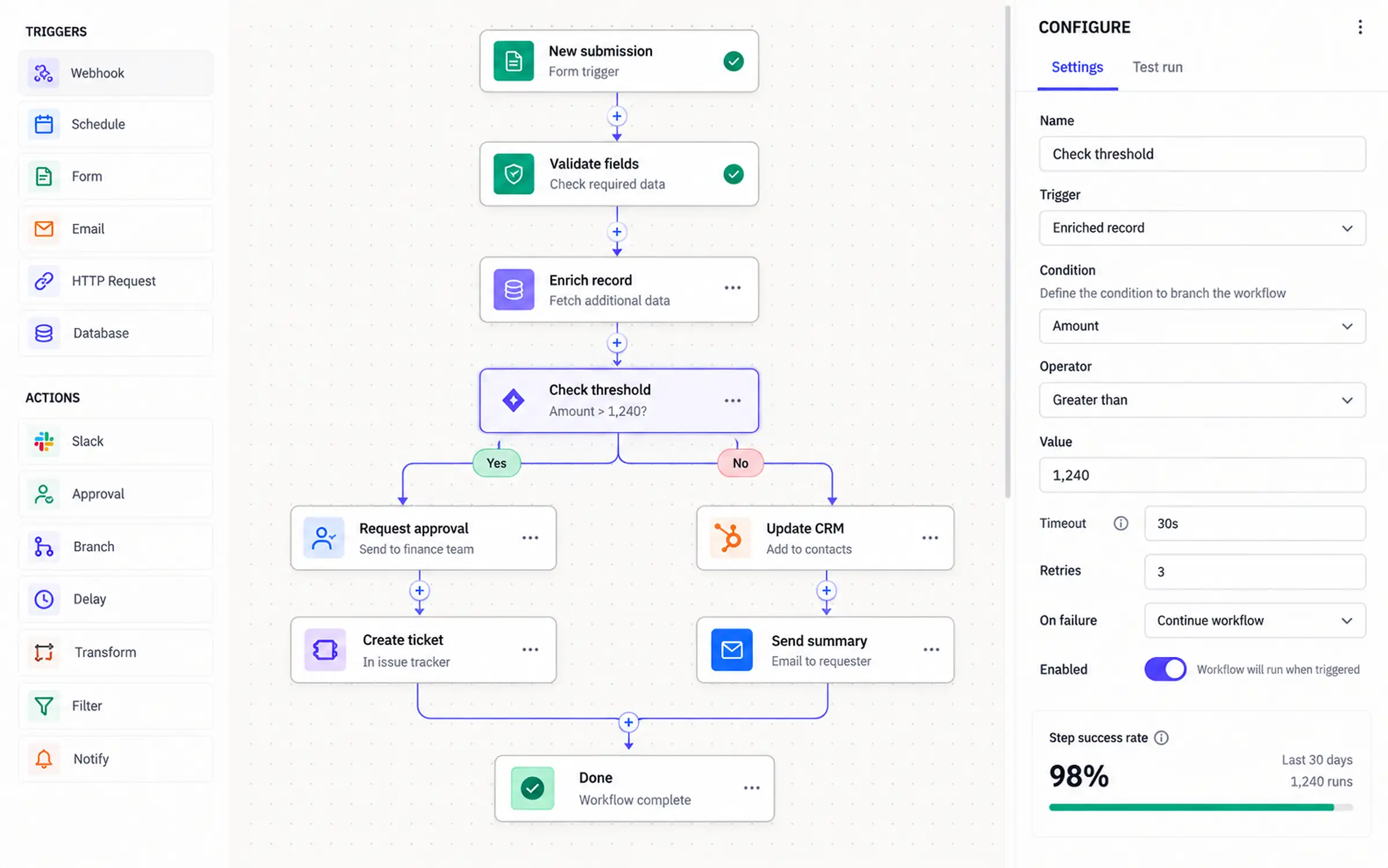1388x868 pixels.
Task: Click the Create ticket node icon
Action: coord(325,649)
